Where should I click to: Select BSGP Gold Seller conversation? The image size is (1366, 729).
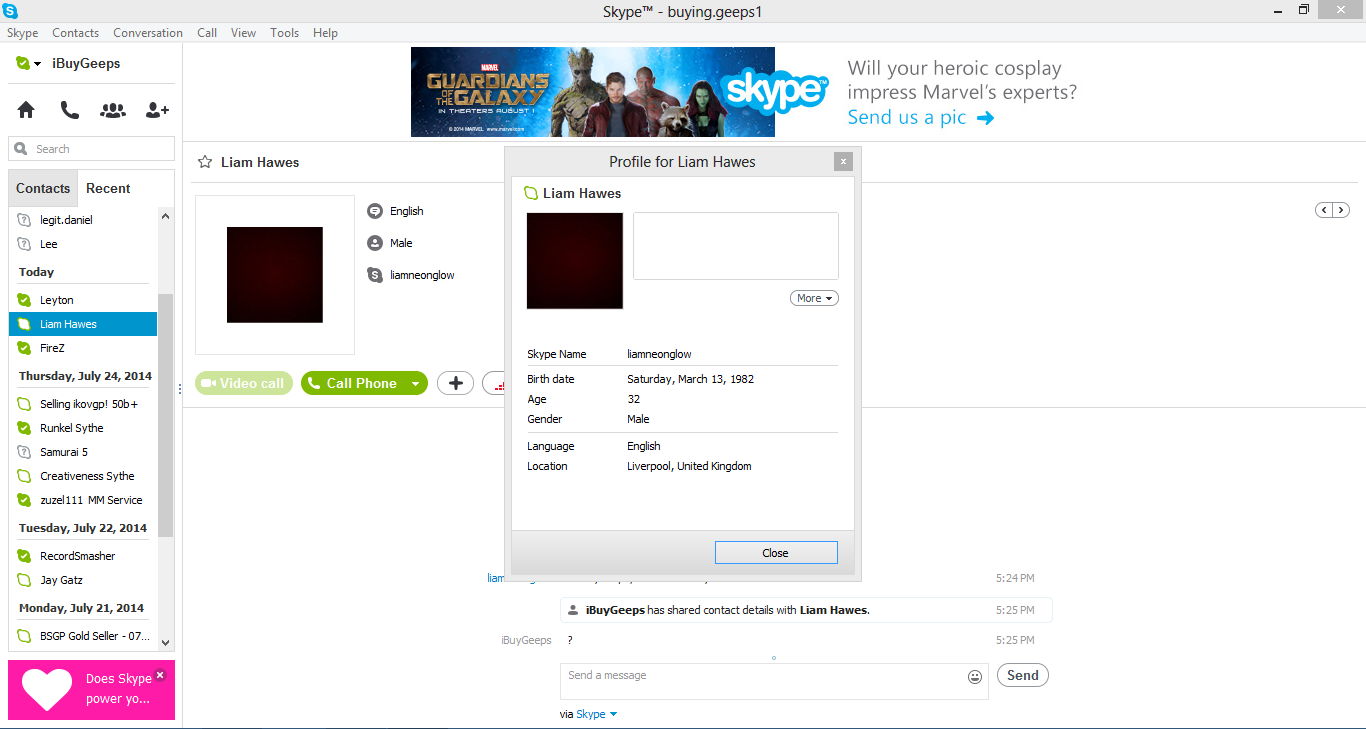pyautogui.click(x=83, y=636)
